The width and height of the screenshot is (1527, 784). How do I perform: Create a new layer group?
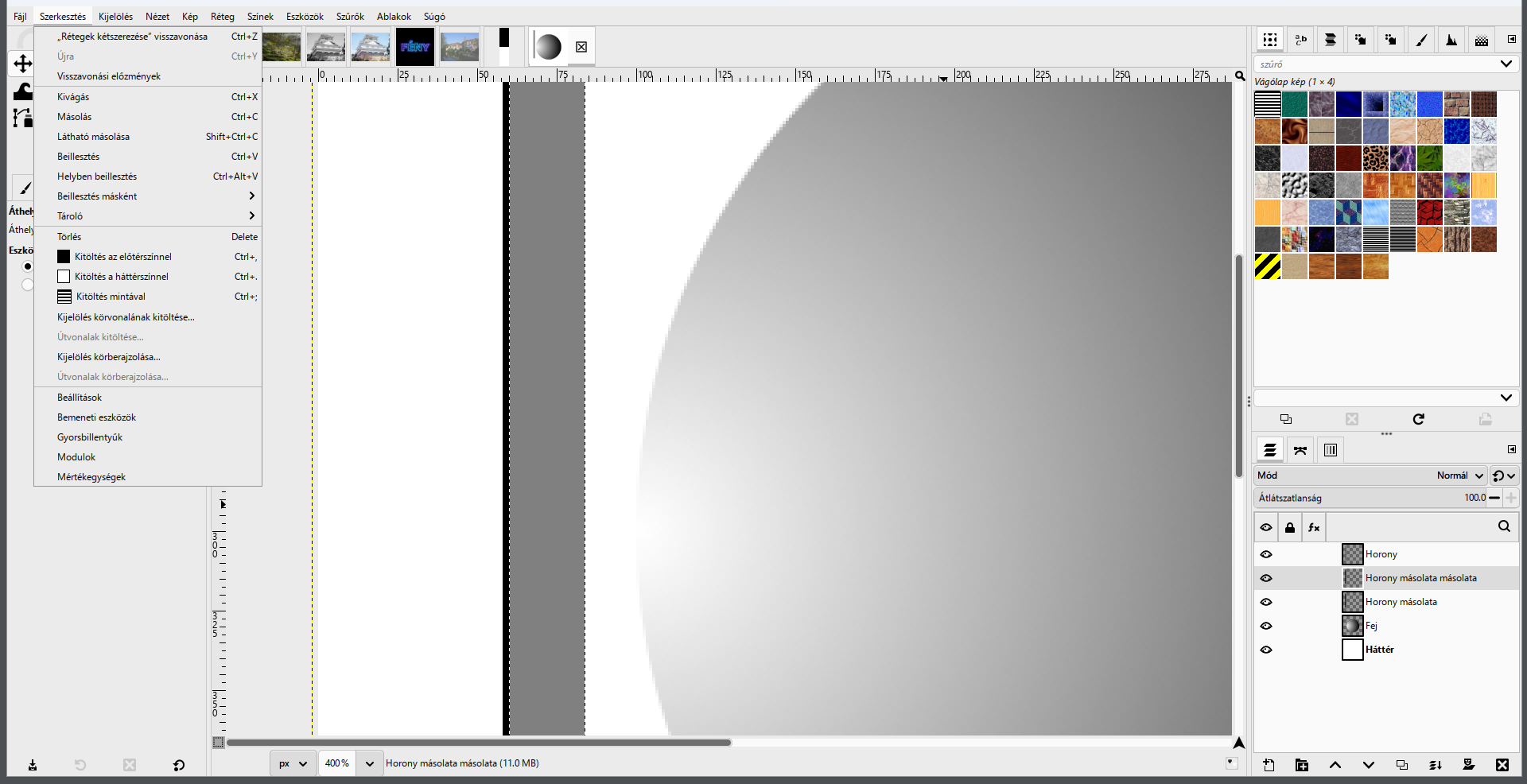pyautogui.click(x=1302, y=765)
